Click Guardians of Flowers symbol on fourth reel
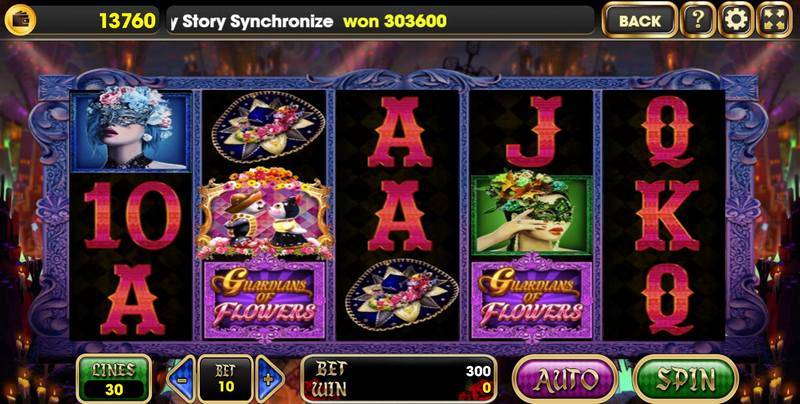The width and height of the screenshot is (800, 404). (x=532, y=299)
